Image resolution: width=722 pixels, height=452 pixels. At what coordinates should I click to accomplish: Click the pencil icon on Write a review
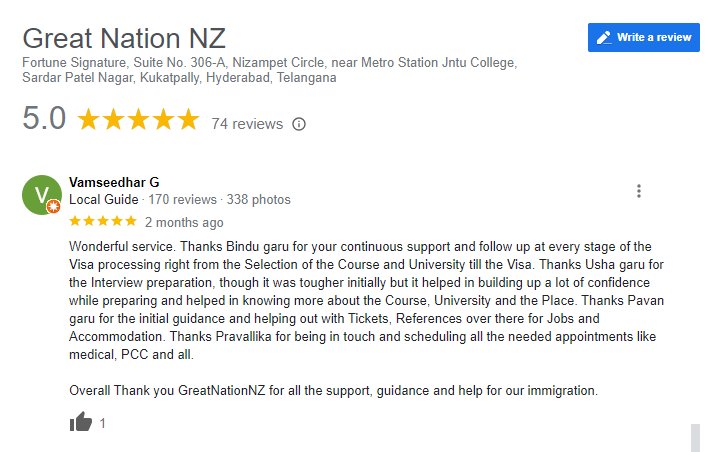pos(604,37)
